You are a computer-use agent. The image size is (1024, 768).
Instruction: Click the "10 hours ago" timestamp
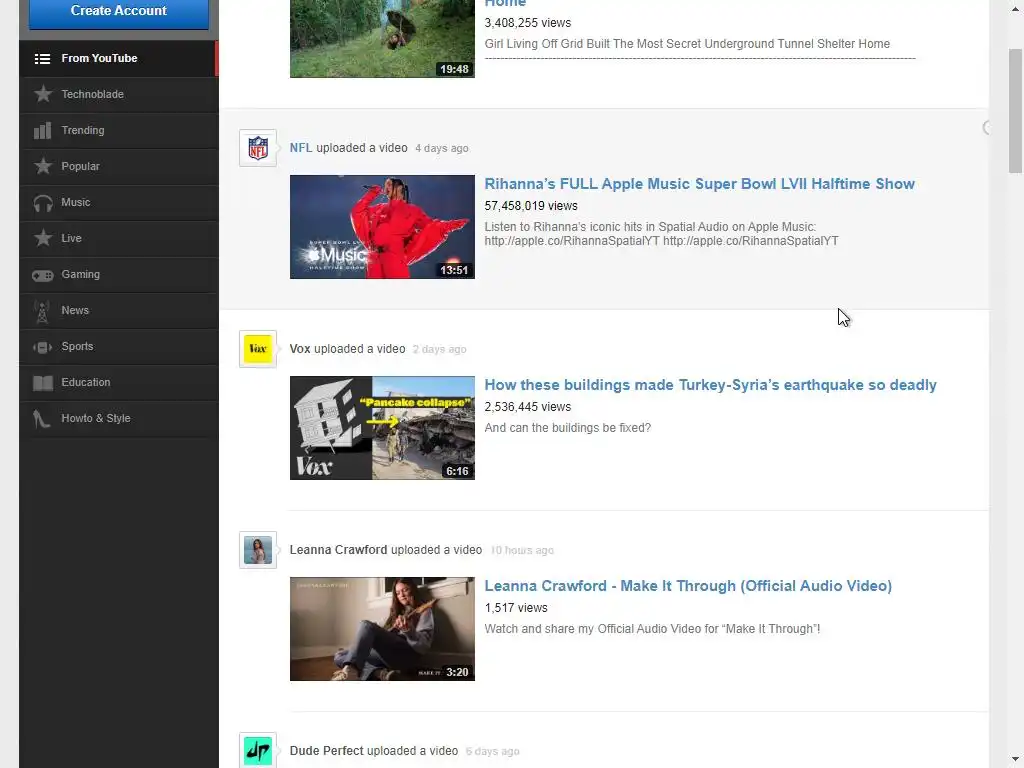click(x=522, y=551)
